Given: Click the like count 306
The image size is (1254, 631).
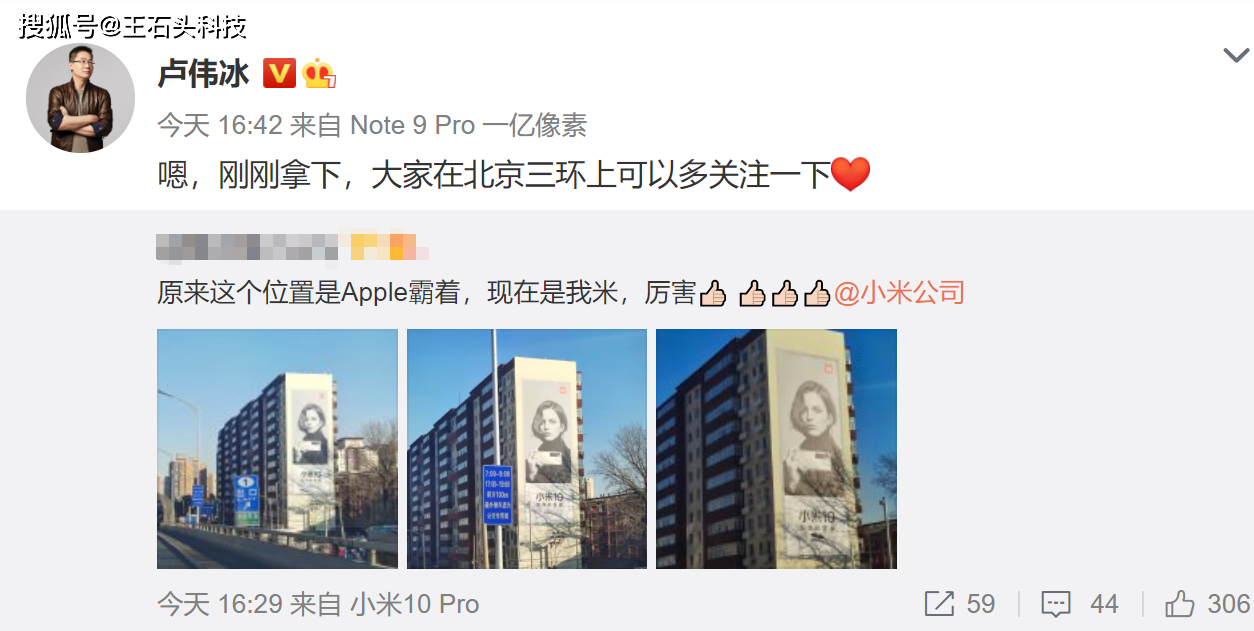Looking at the screenshot, I should point(1229,604).
